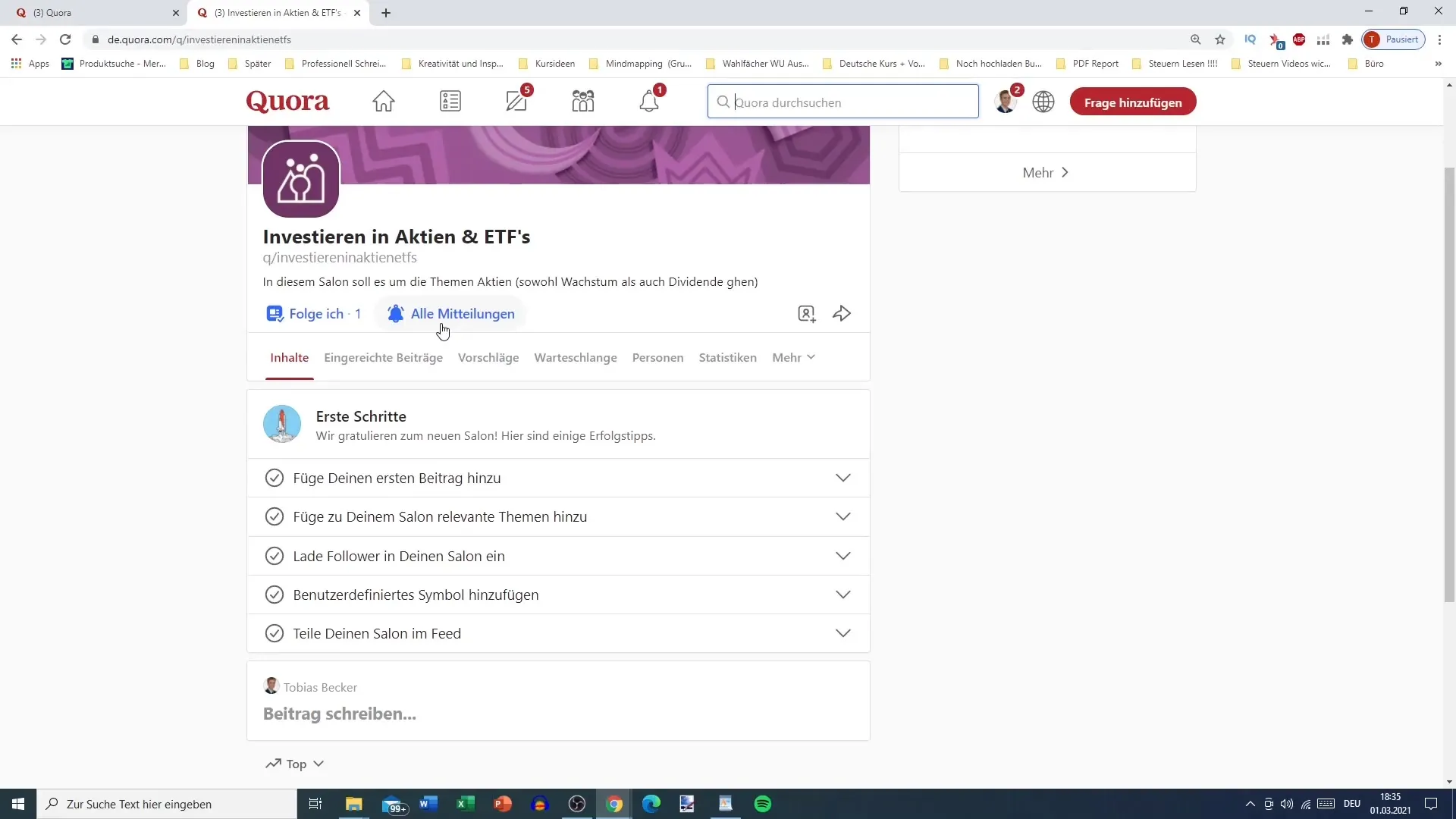Open the bell notifications icon

(651, 101)
